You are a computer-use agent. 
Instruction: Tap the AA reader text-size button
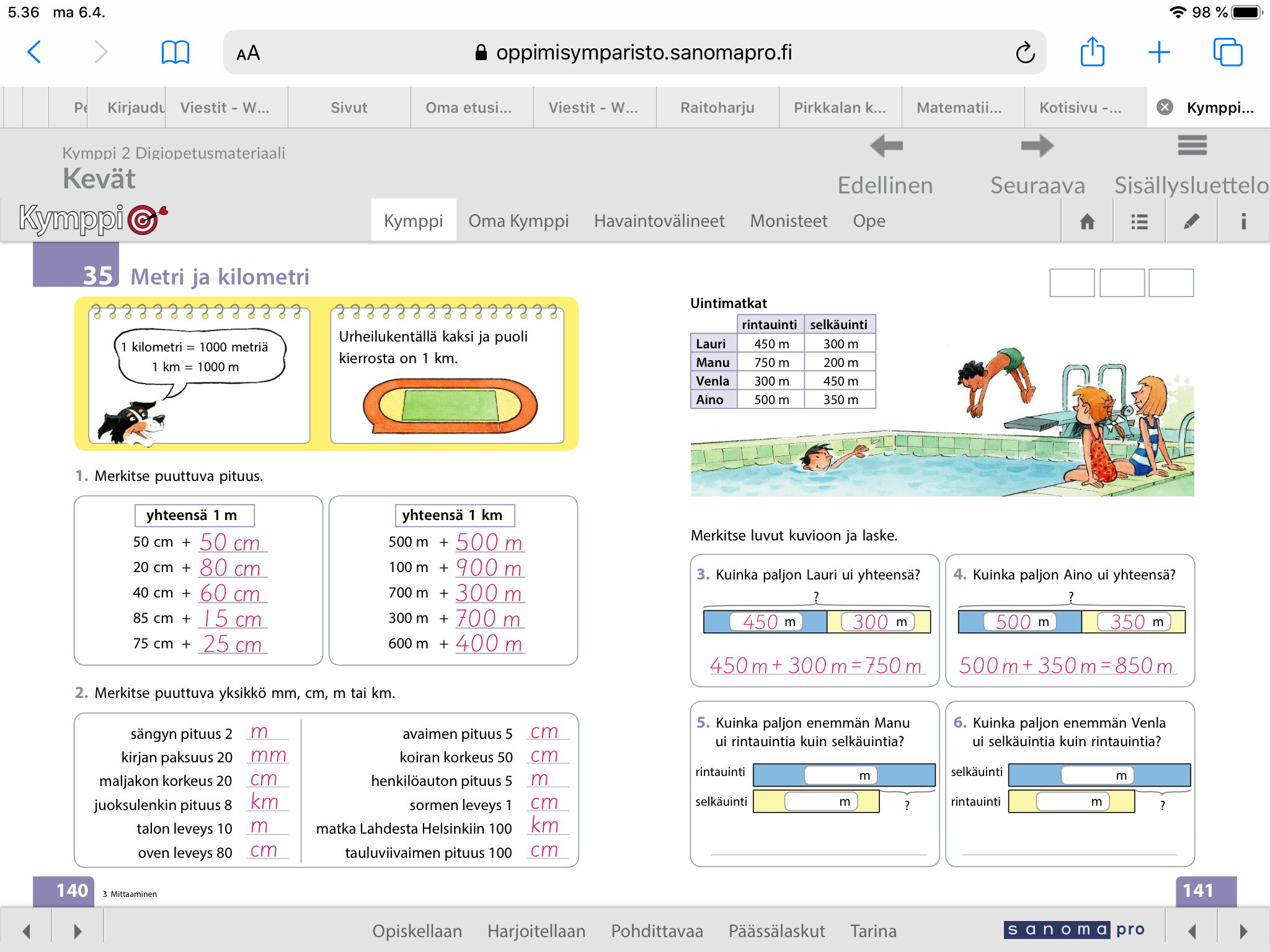pos(248,53)
